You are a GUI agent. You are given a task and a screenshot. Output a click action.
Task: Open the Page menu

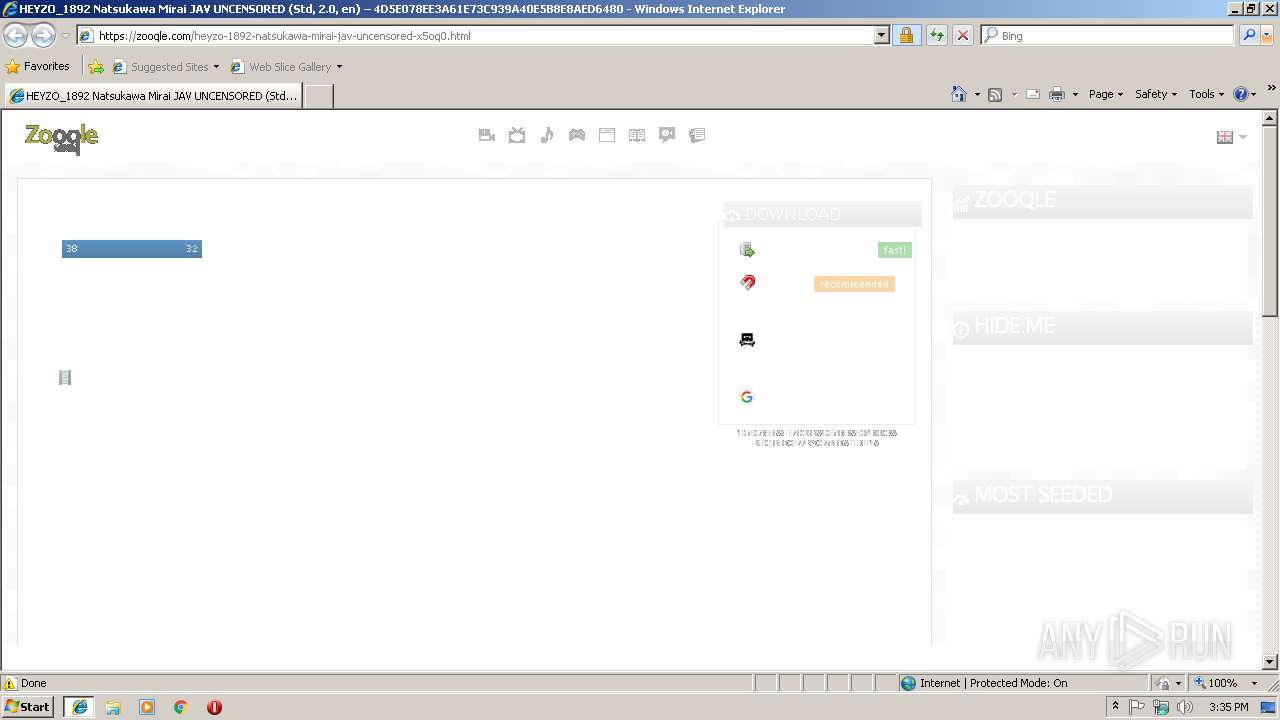[1106, 94]
